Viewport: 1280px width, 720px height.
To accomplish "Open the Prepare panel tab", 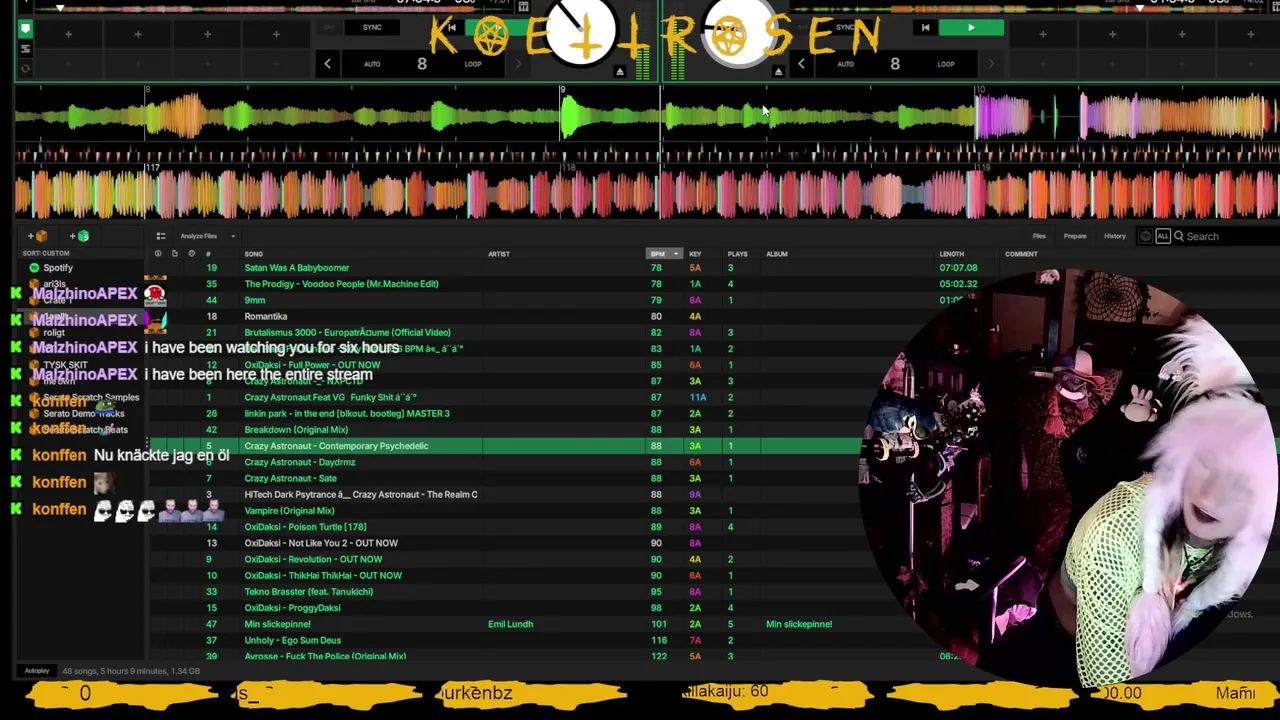I will click(1075, 237).
